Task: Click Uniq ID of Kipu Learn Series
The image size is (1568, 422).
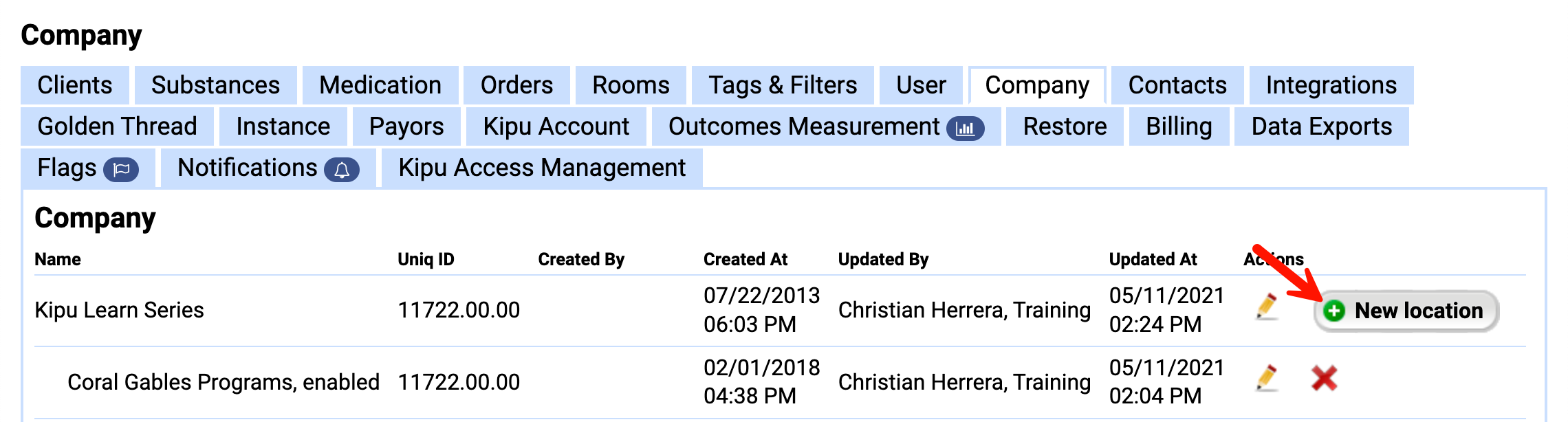Action: (x=459, y=310)
